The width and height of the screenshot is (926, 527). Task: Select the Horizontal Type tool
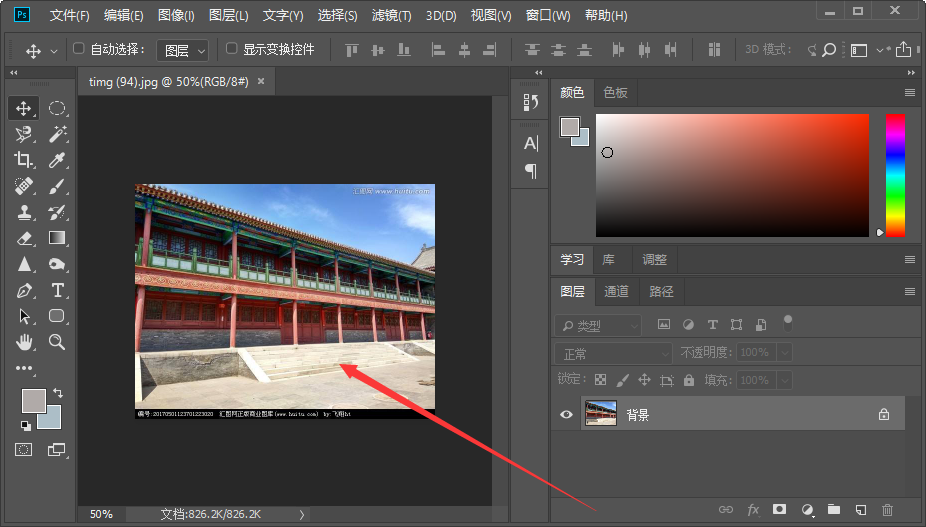point(57,290)
